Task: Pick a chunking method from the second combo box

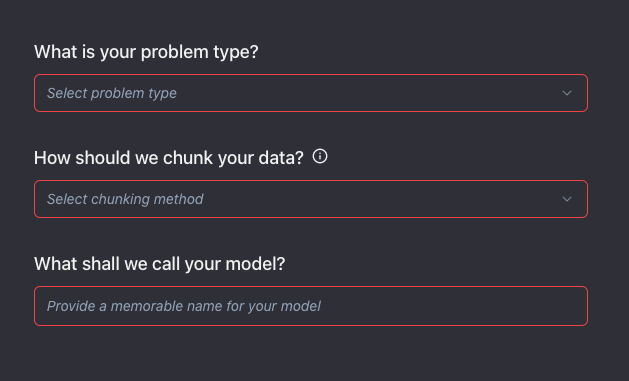Action: click(x=311, y=199)
